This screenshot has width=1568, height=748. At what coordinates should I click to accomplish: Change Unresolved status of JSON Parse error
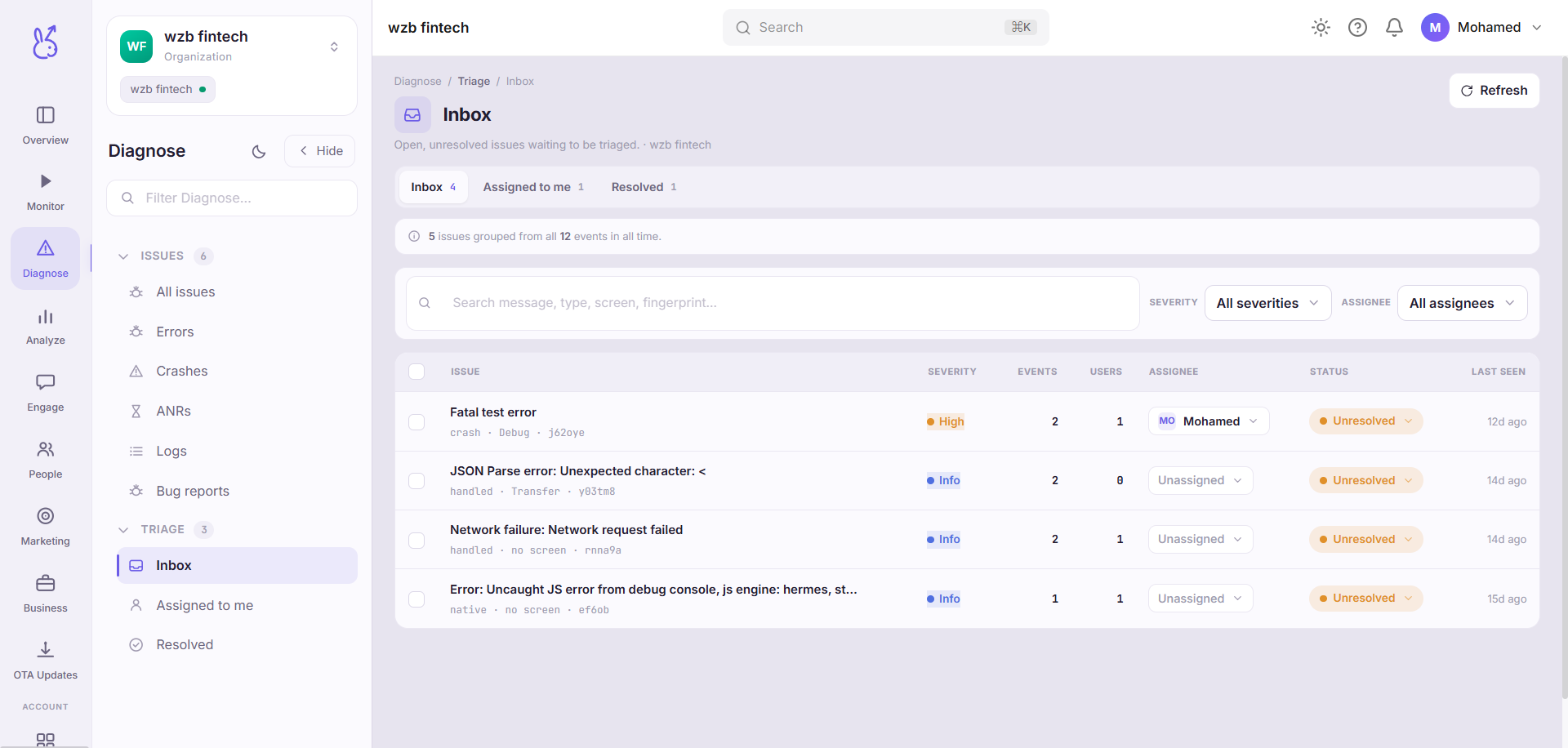1365,480
